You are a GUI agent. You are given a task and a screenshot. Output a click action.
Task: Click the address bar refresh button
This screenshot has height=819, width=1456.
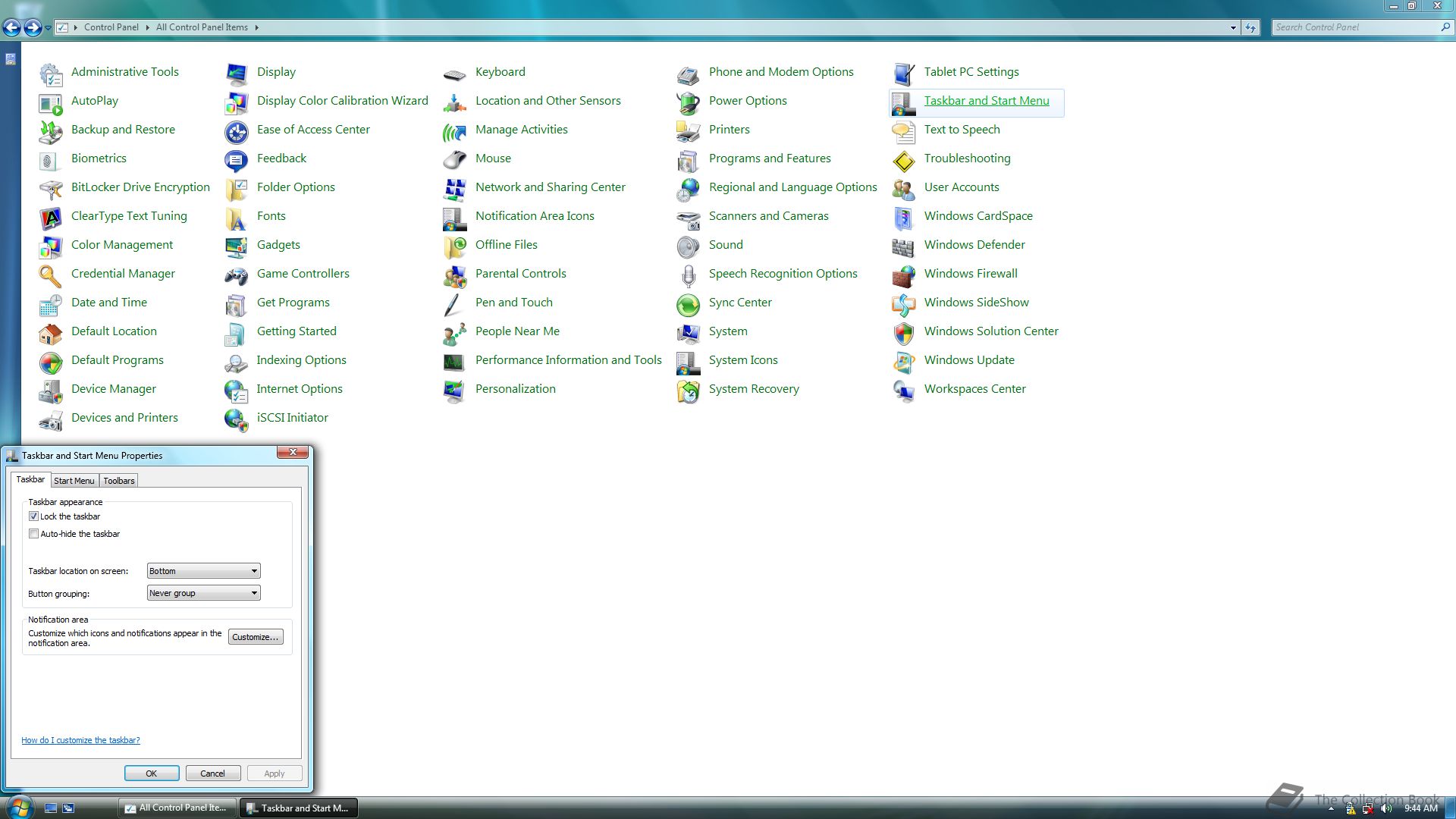[x=1250, y=27]
